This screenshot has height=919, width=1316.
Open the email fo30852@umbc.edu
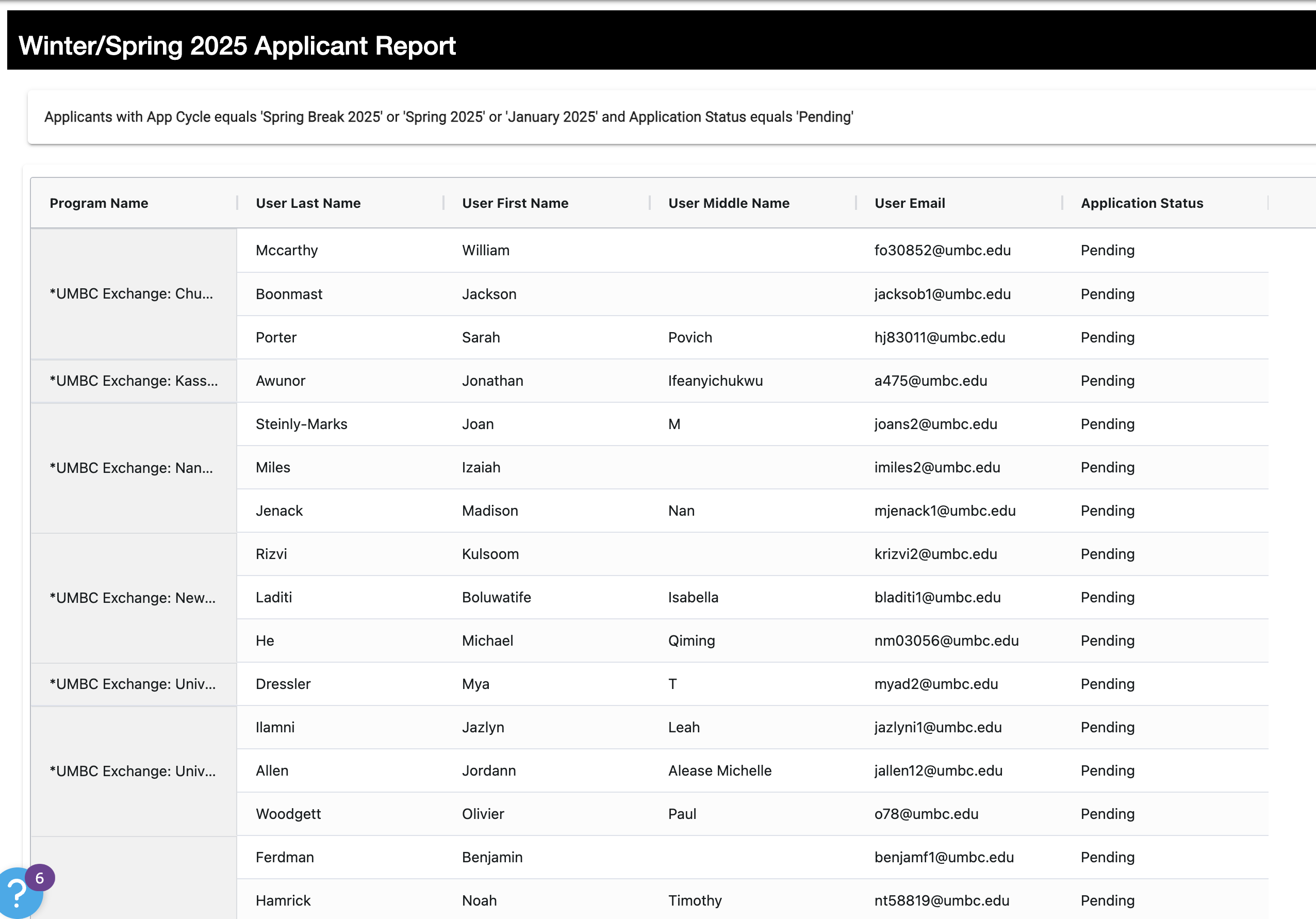942,251
